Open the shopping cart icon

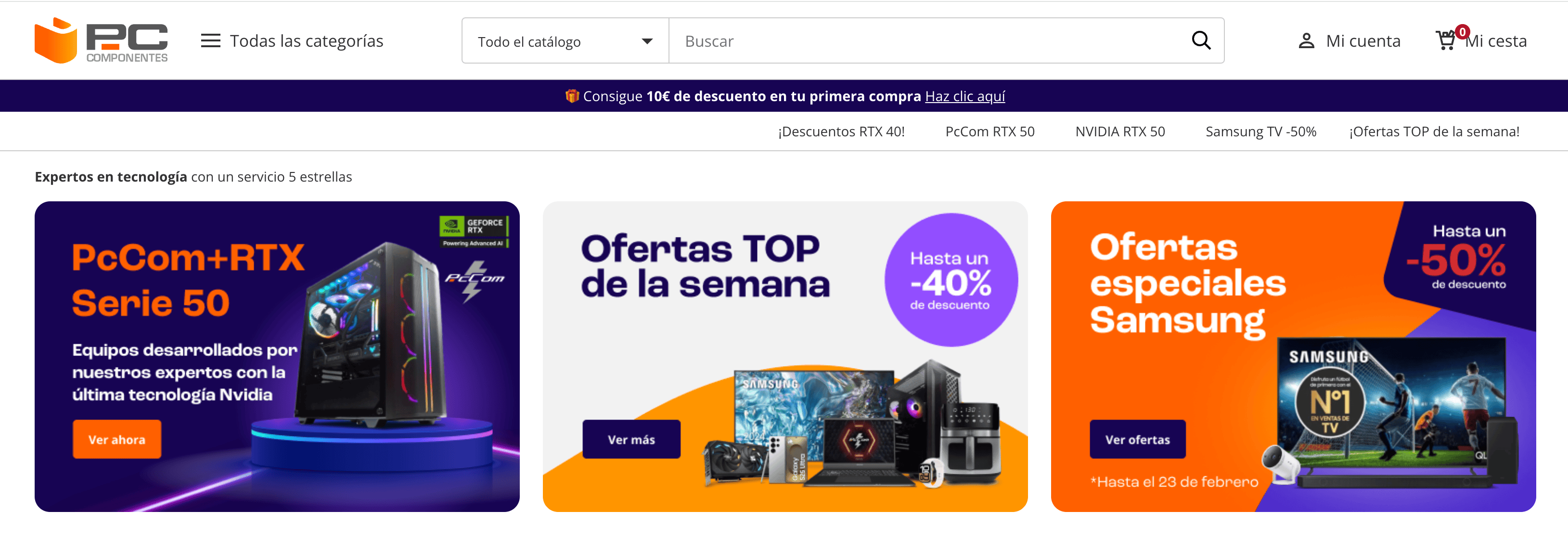pos(1446,41)
